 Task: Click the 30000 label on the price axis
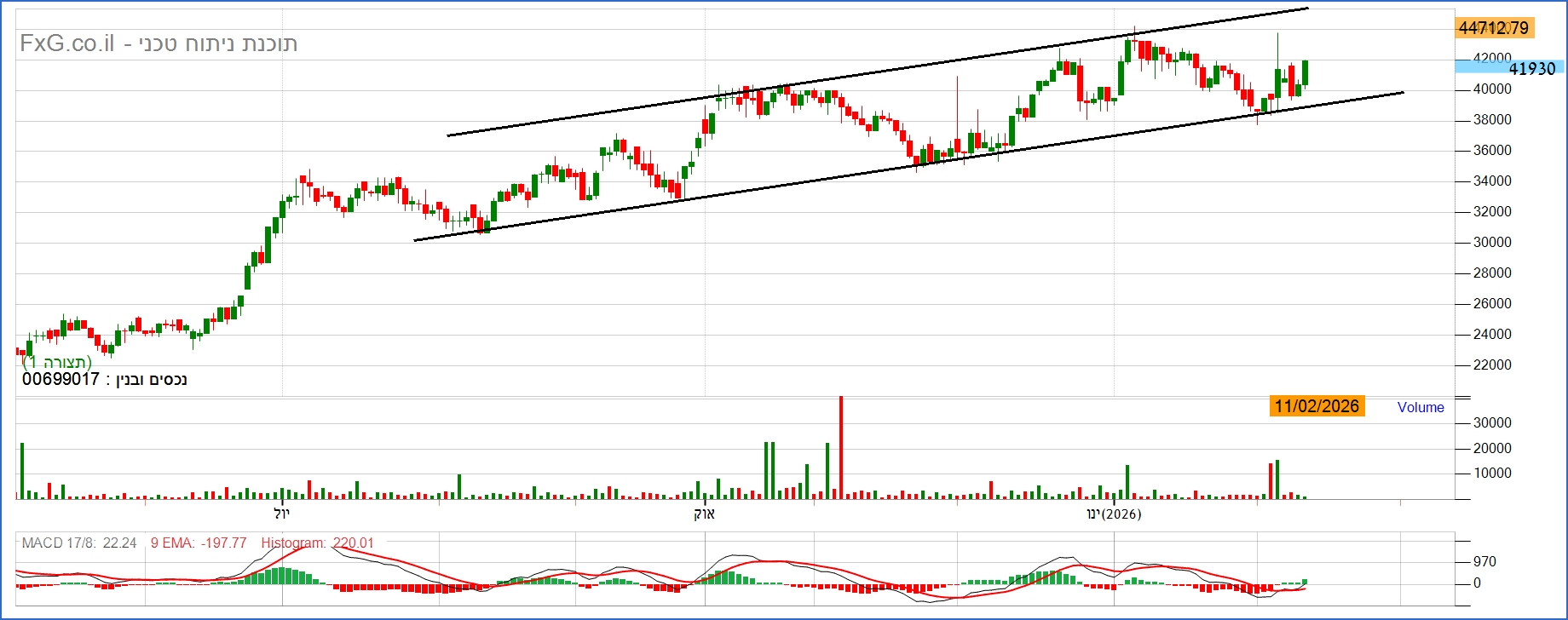(1492, 243)
